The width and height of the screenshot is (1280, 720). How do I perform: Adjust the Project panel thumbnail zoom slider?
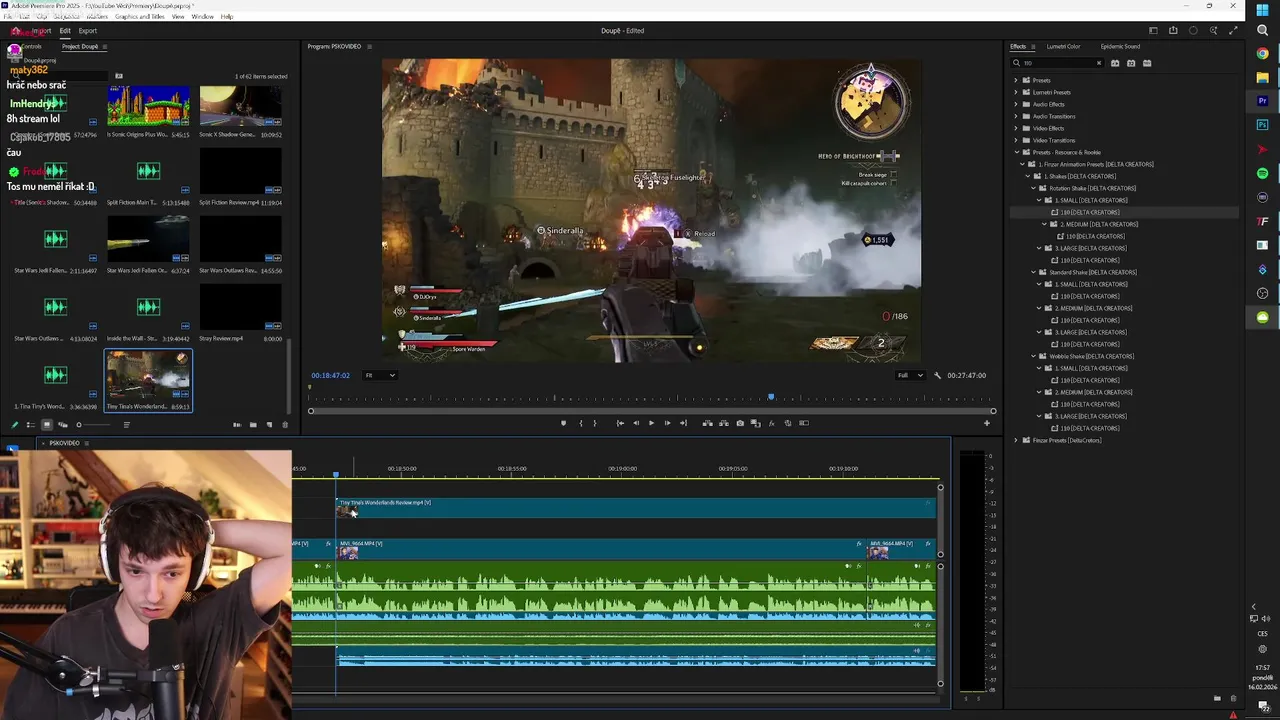click(79, 425)
